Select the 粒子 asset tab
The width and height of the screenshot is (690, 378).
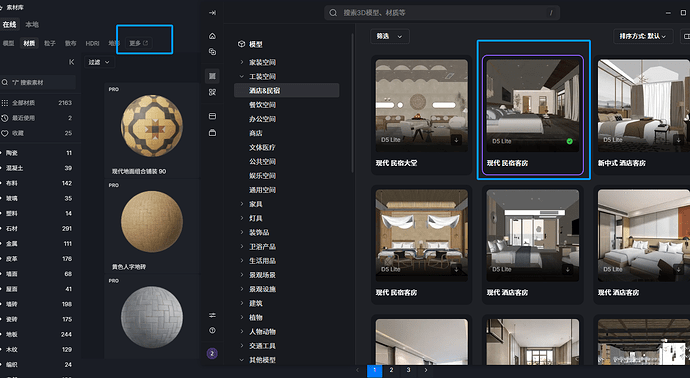pos(50,43)
